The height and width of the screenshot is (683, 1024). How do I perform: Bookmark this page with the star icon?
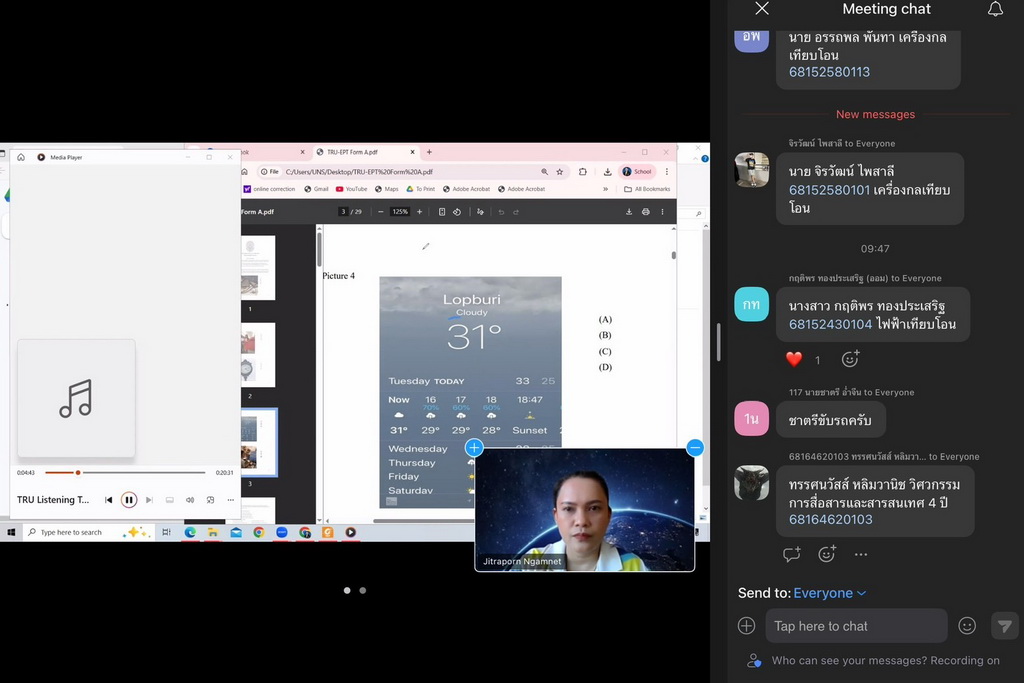(x=560, y=172)
